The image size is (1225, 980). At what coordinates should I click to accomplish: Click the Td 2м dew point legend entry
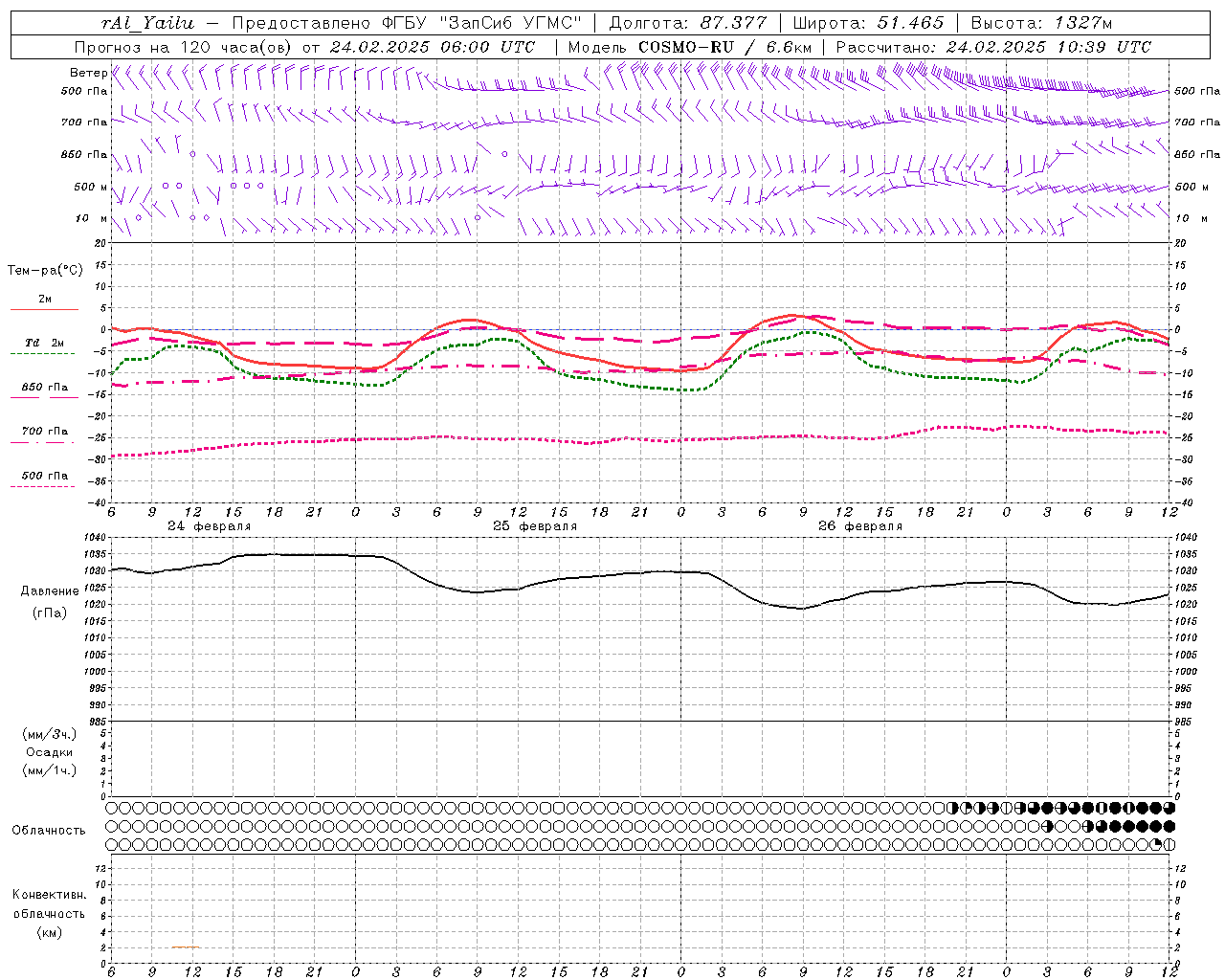coord(45,343)
